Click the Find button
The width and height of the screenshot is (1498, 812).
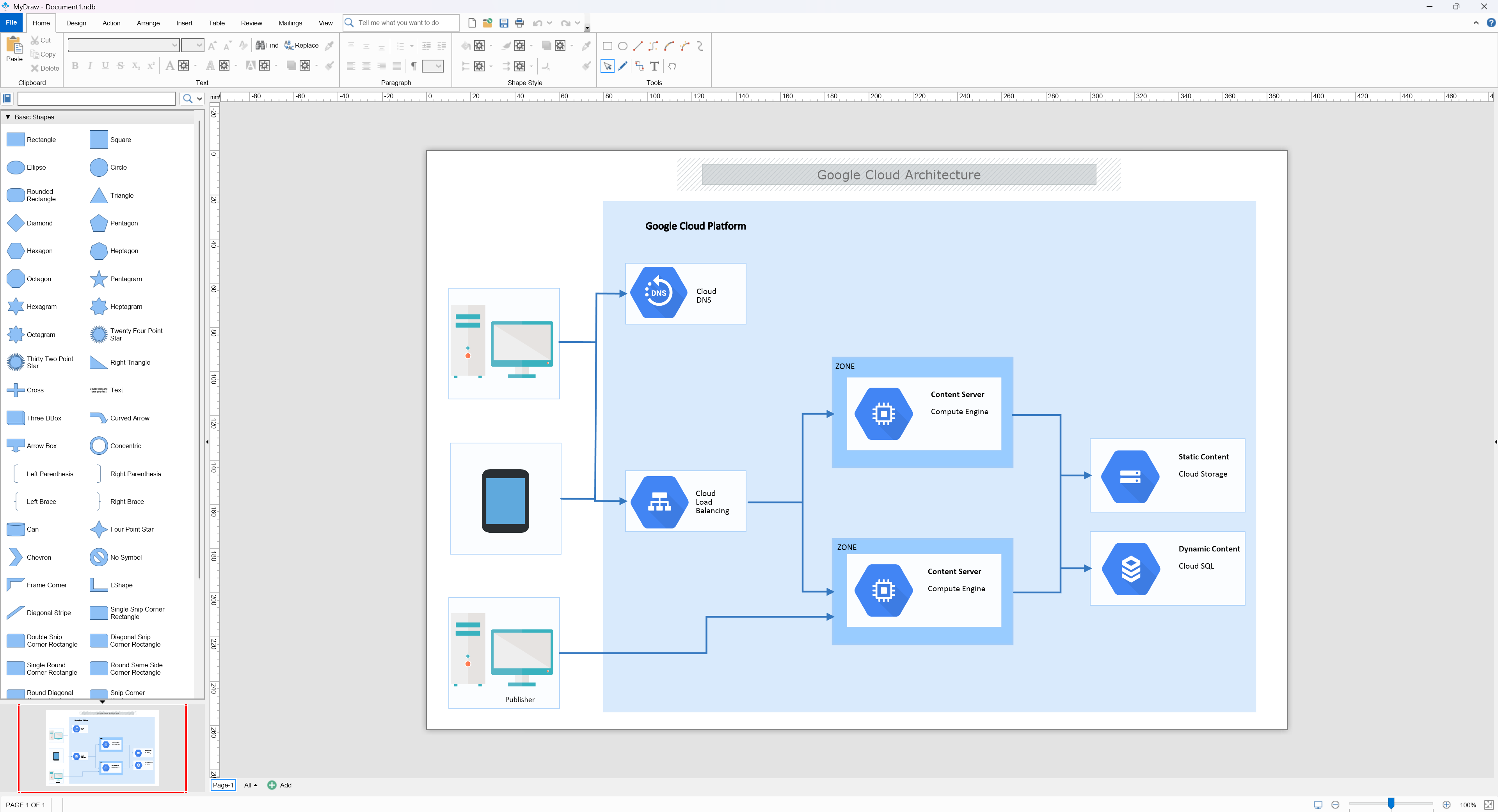point(268,45)
